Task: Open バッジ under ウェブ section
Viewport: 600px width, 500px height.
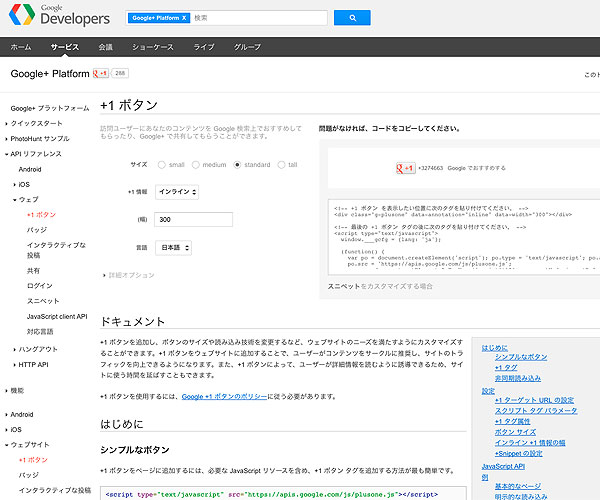Action: click(x=37, y=230)
